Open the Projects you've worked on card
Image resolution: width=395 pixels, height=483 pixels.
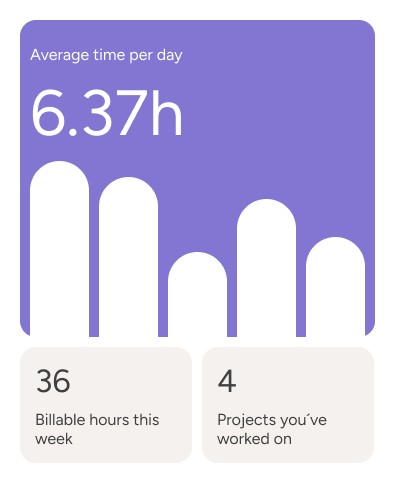coord(288,405)
